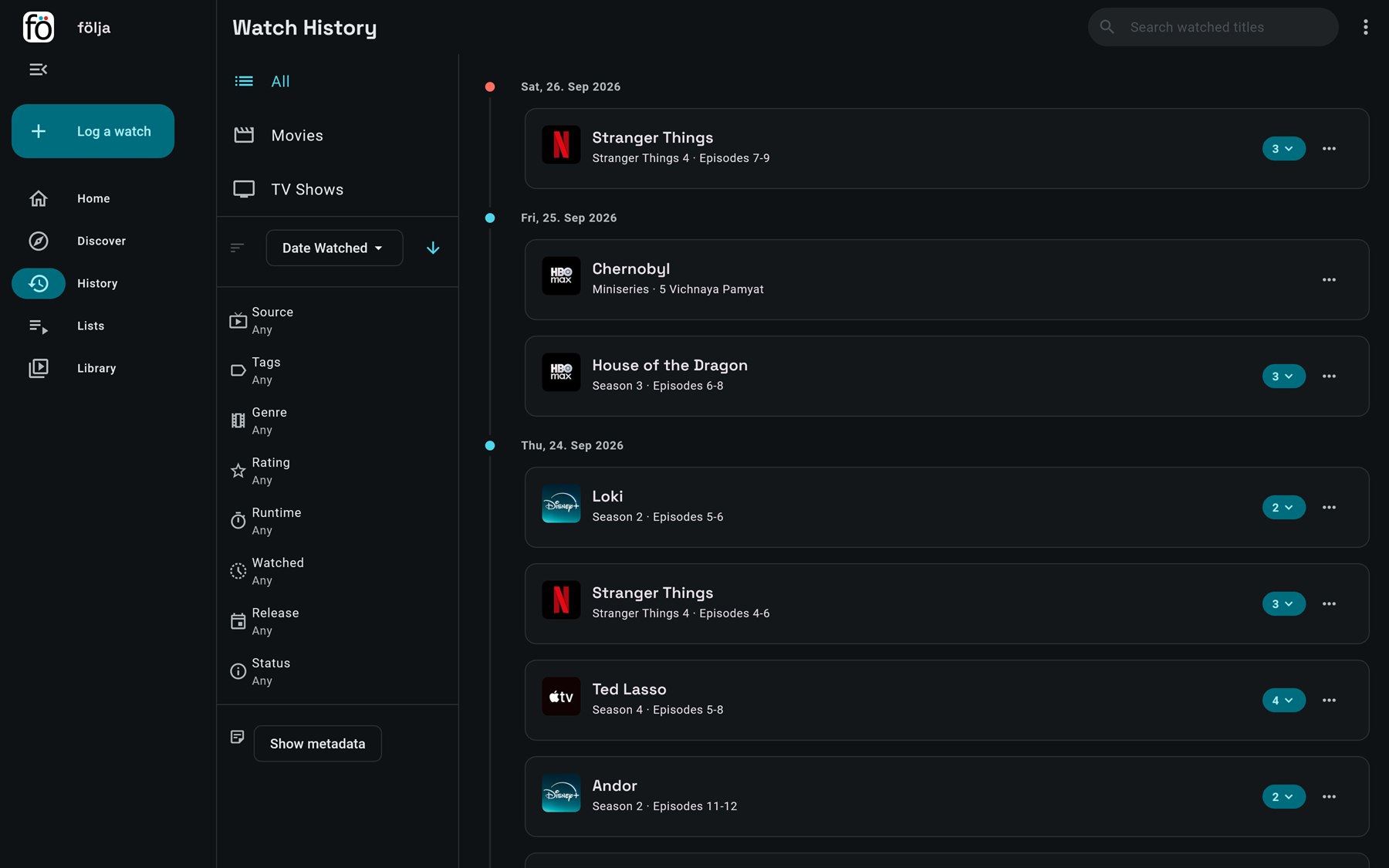Collapse the sidebar menu icon
1389x868 pixels.
[38, 69]
